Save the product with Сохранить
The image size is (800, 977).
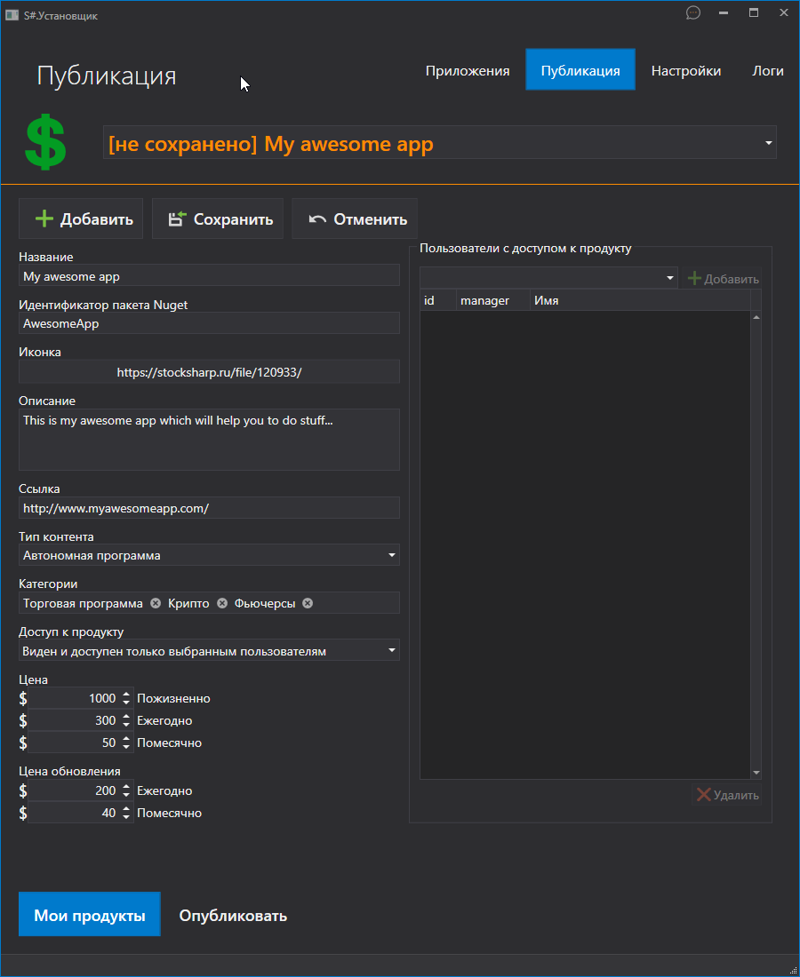[x=219, y=219]
